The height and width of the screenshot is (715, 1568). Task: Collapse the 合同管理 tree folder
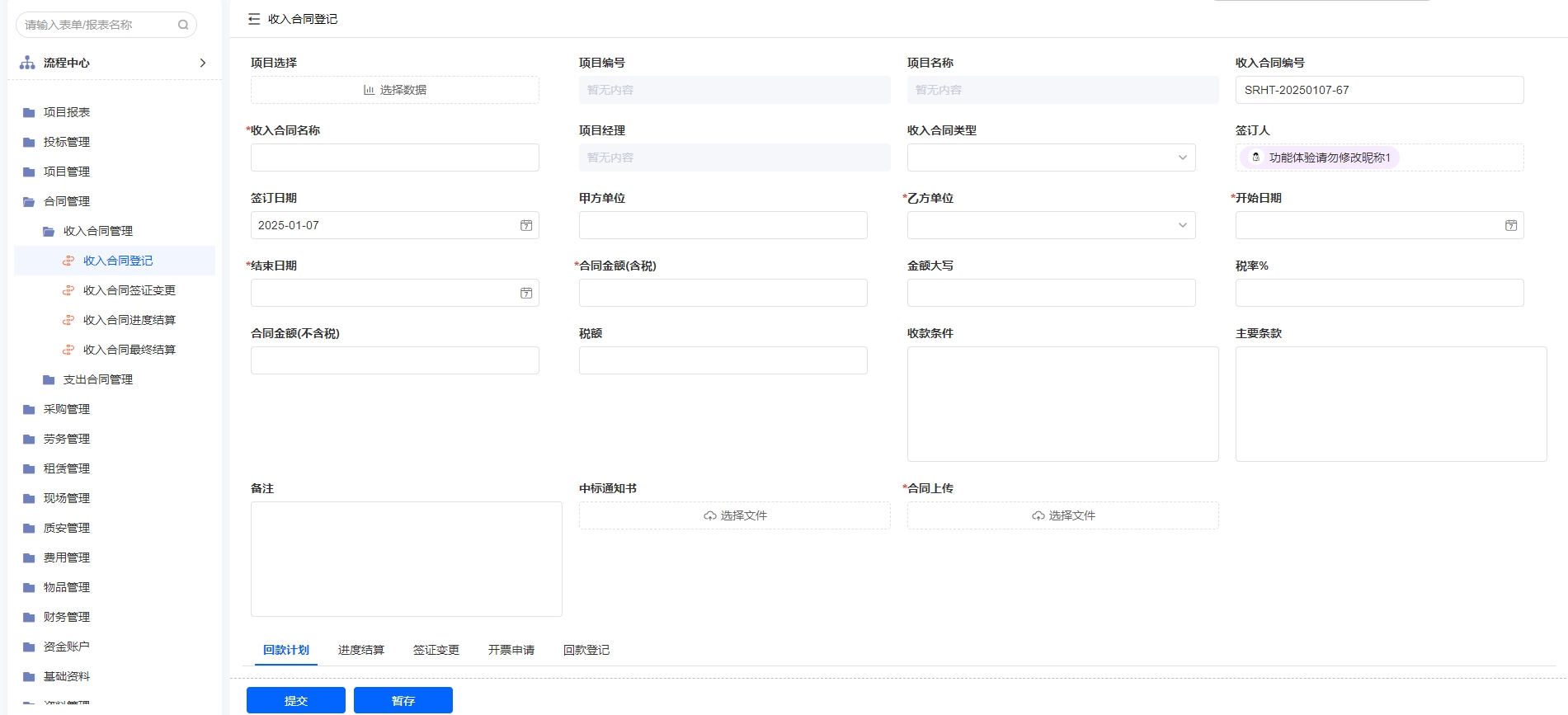coord(29,201)
